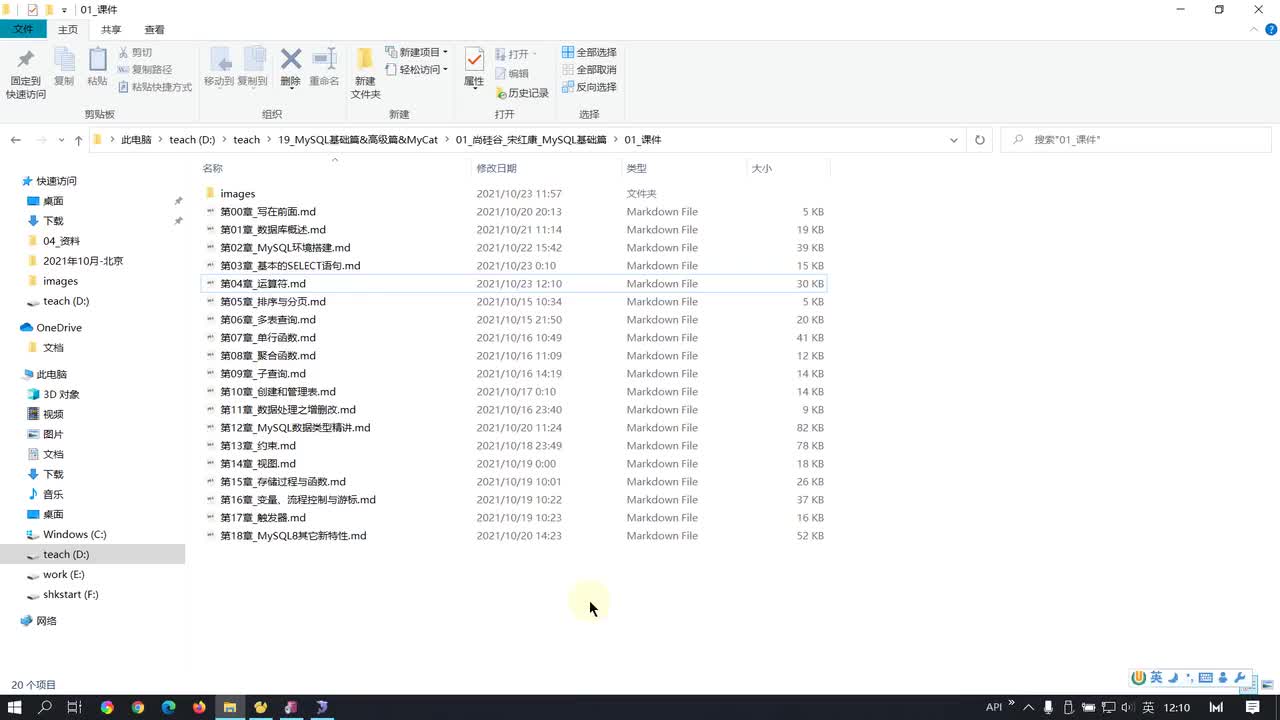Click the 删除 red X icon

tap(291, 59)
